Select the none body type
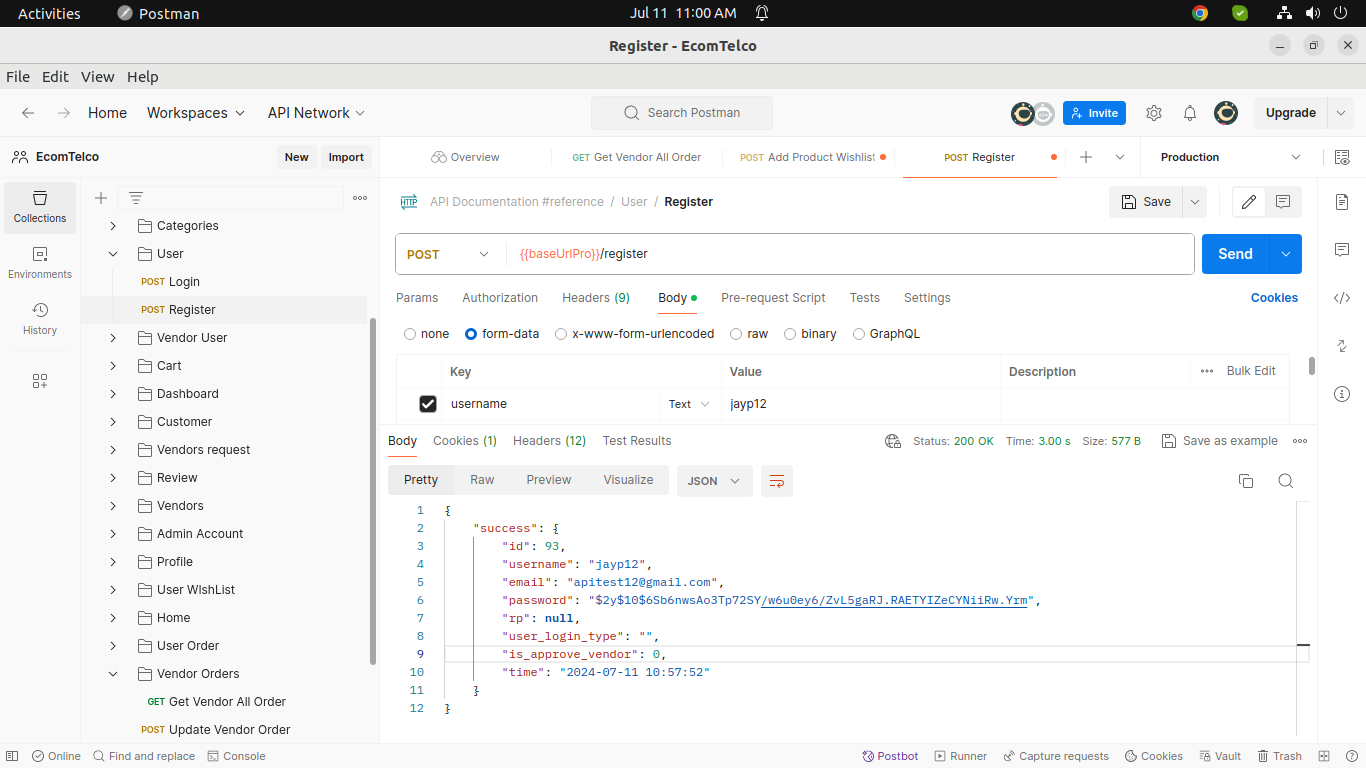Image resolution: width=1366 pixels, height=768 pixels. click(x=427, y=334)
